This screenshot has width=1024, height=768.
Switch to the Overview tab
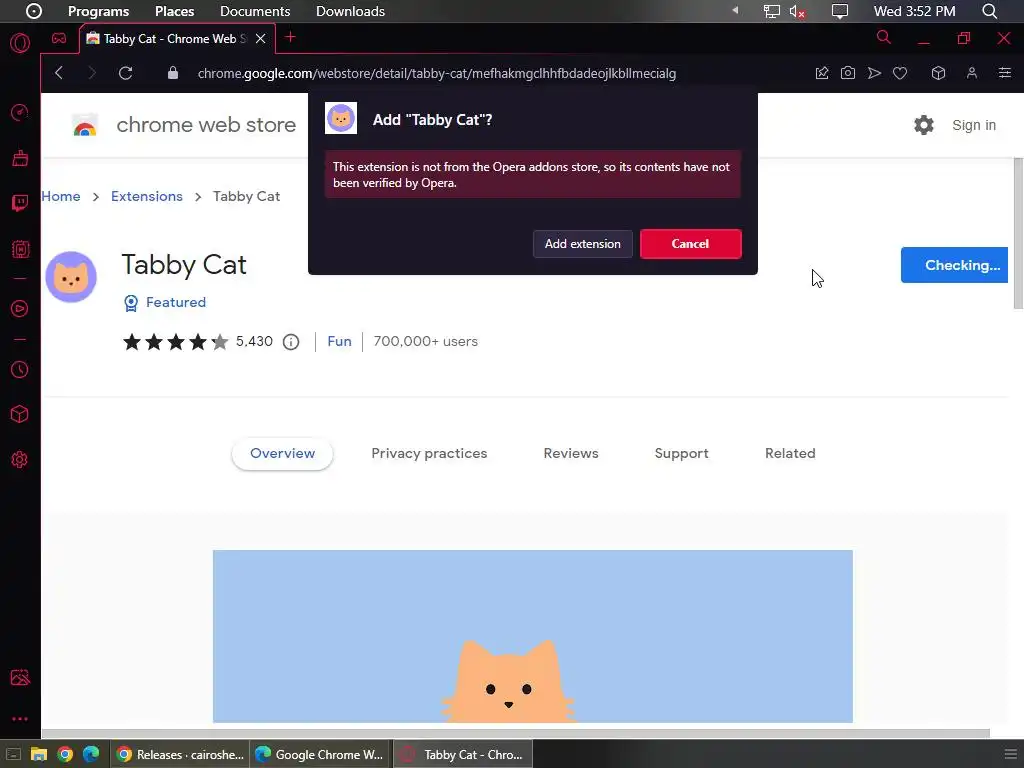[x=282, y=453]
